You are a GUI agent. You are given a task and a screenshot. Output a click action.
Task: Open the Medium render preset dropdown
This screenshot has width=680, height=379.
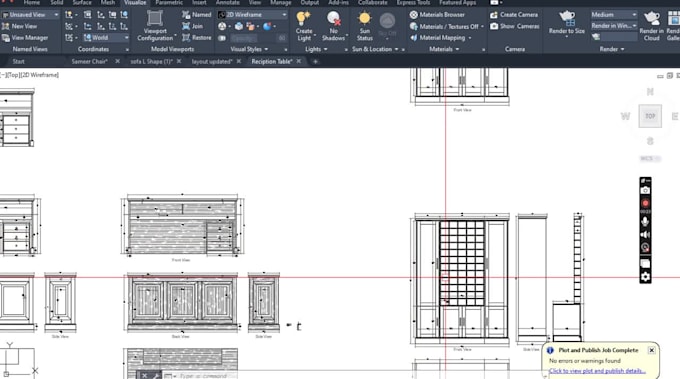pos(614,15)
